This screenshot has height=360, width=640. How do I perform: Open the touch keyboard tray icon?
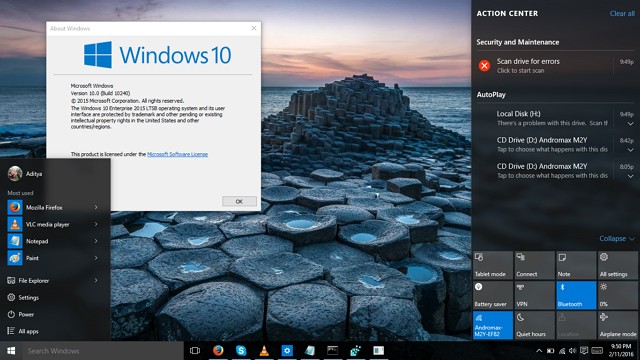(597, 351)
